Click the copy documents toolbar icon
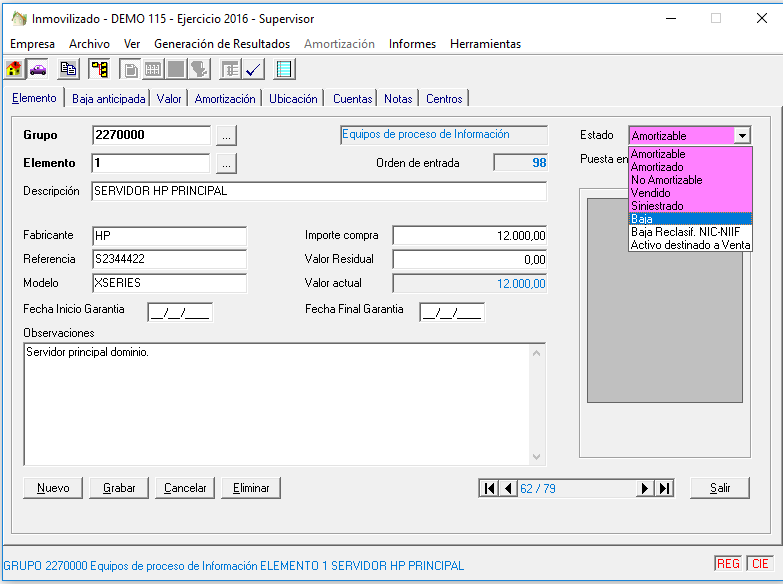 68,69
